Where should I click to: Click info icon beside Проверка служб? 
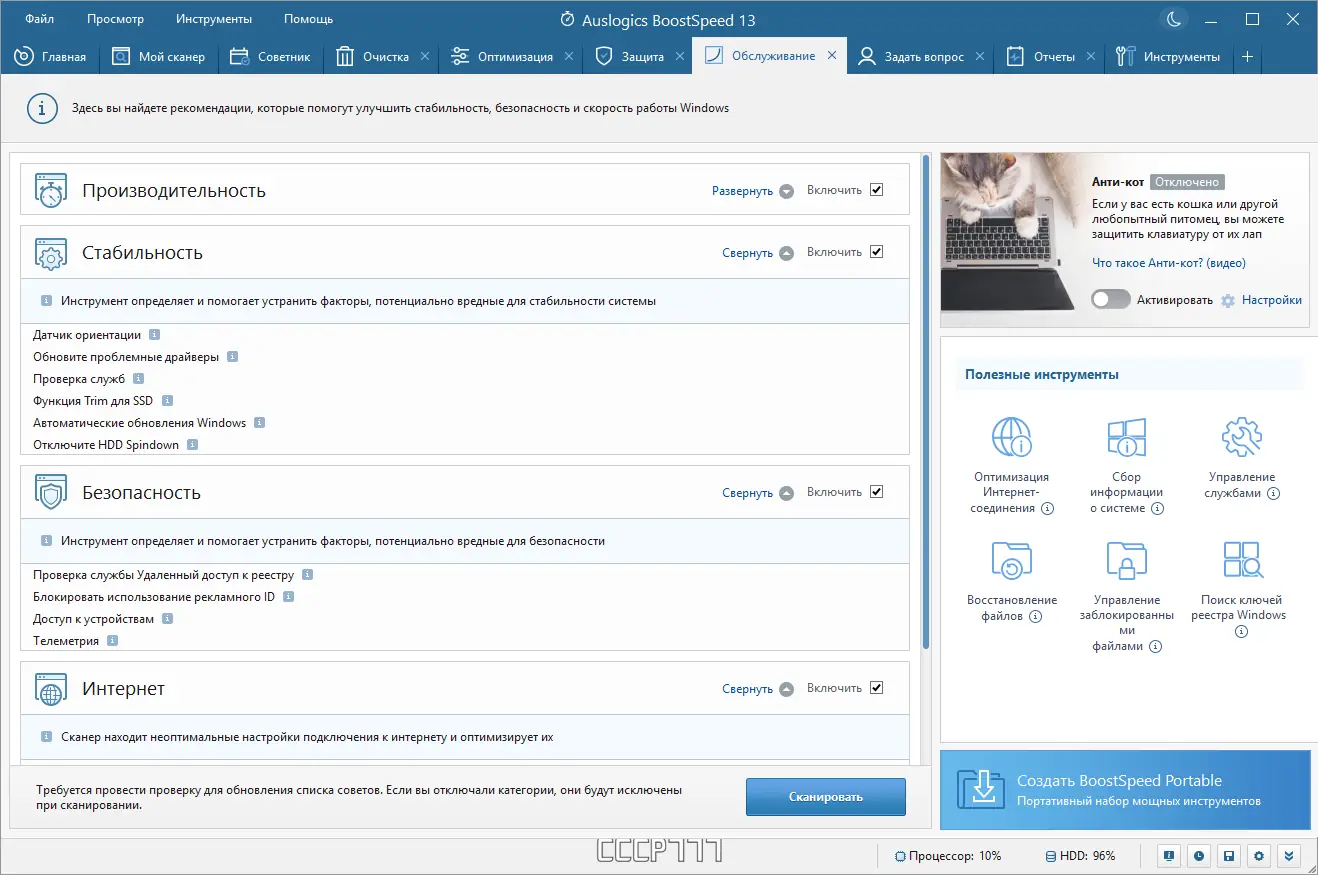(139, 379)
